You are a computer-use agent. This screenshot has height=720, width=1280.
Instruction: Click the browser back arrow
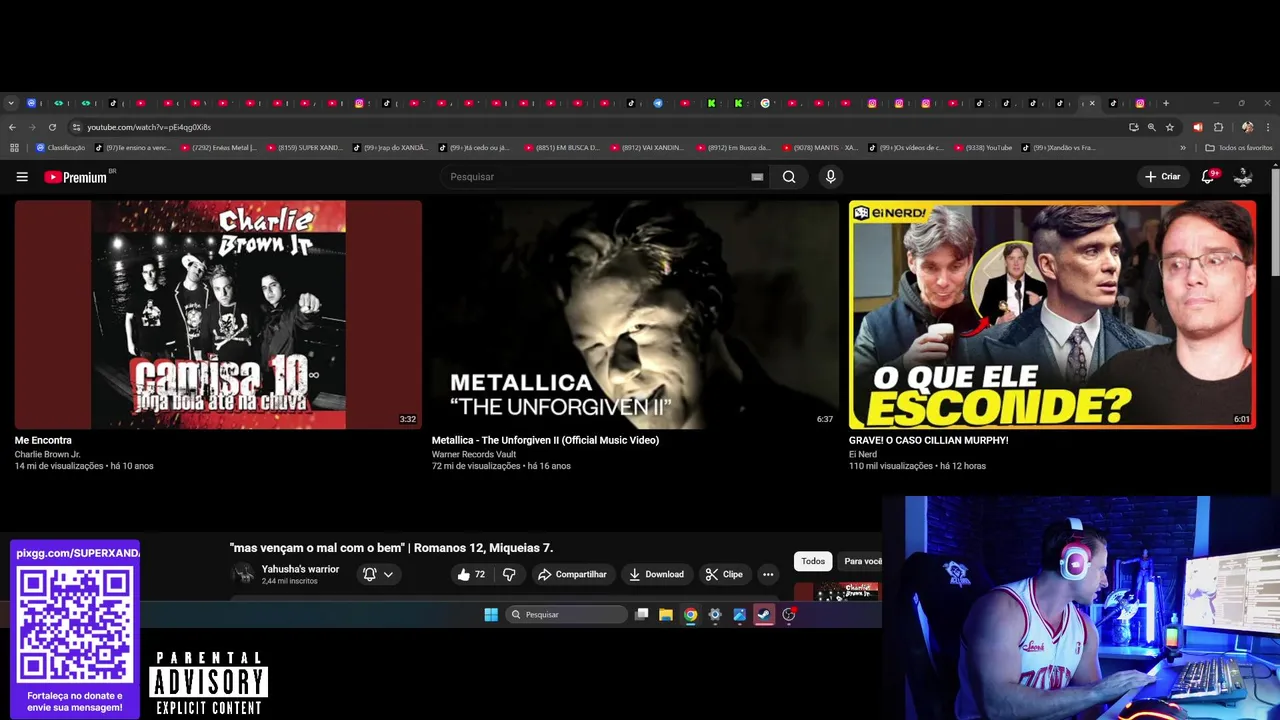[x=12, y=127]
